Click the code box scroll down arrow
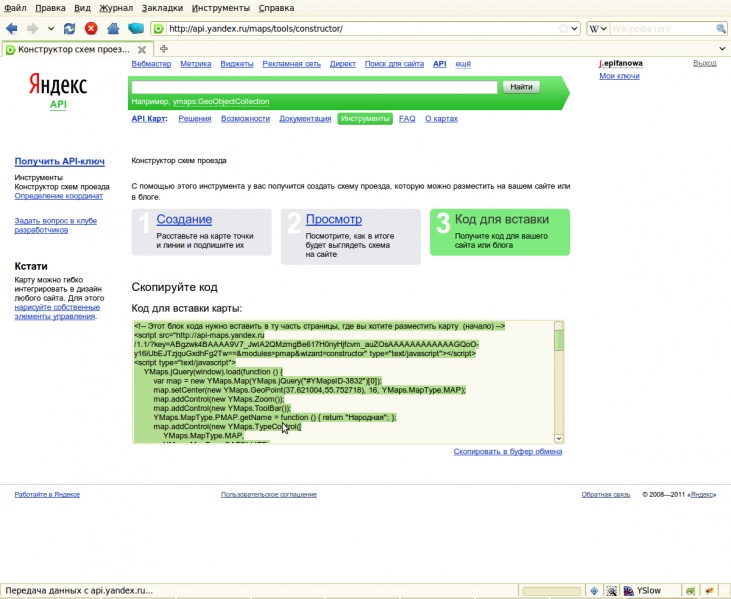Image resolution: width=731 pixels, height=599 pixels. click(559, 438)
